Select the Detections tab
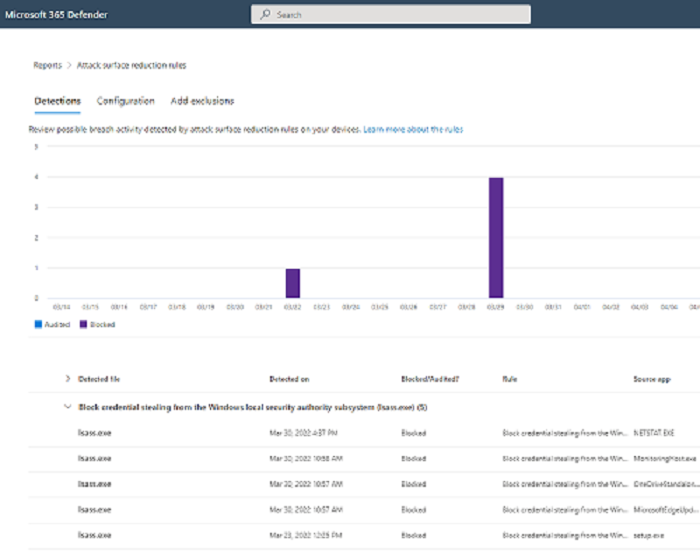Viewport: 700px width, 551px height. point(58,101)
